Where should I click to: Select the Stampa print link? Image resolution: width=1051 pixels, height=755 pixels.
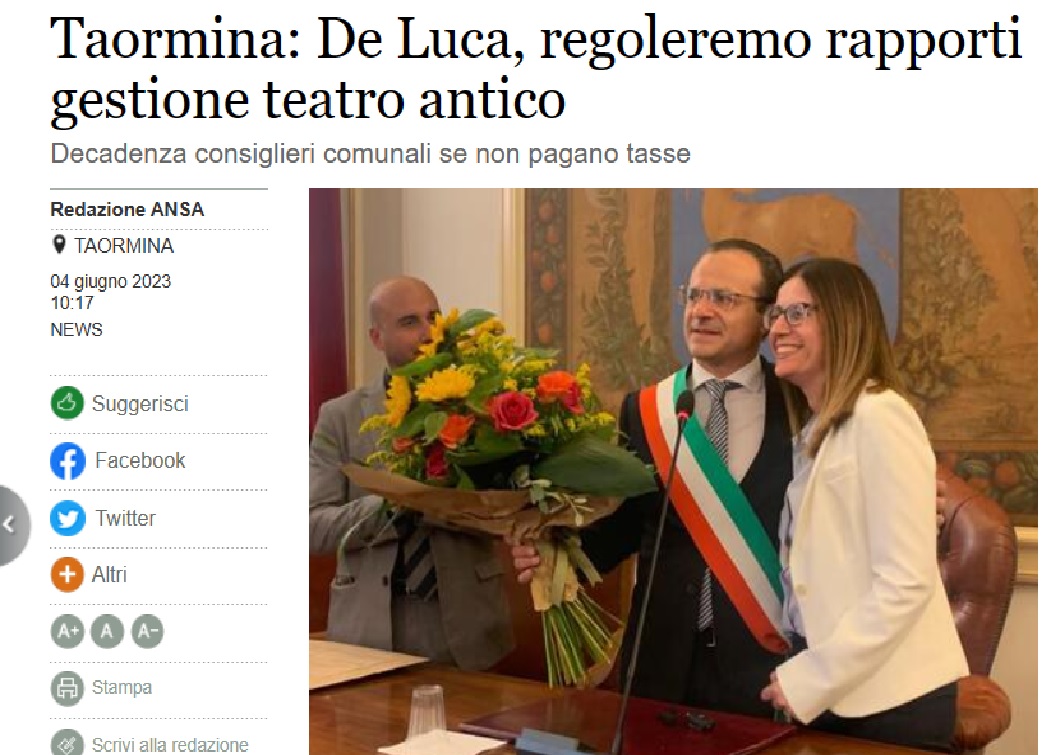(x=122, y=687)
